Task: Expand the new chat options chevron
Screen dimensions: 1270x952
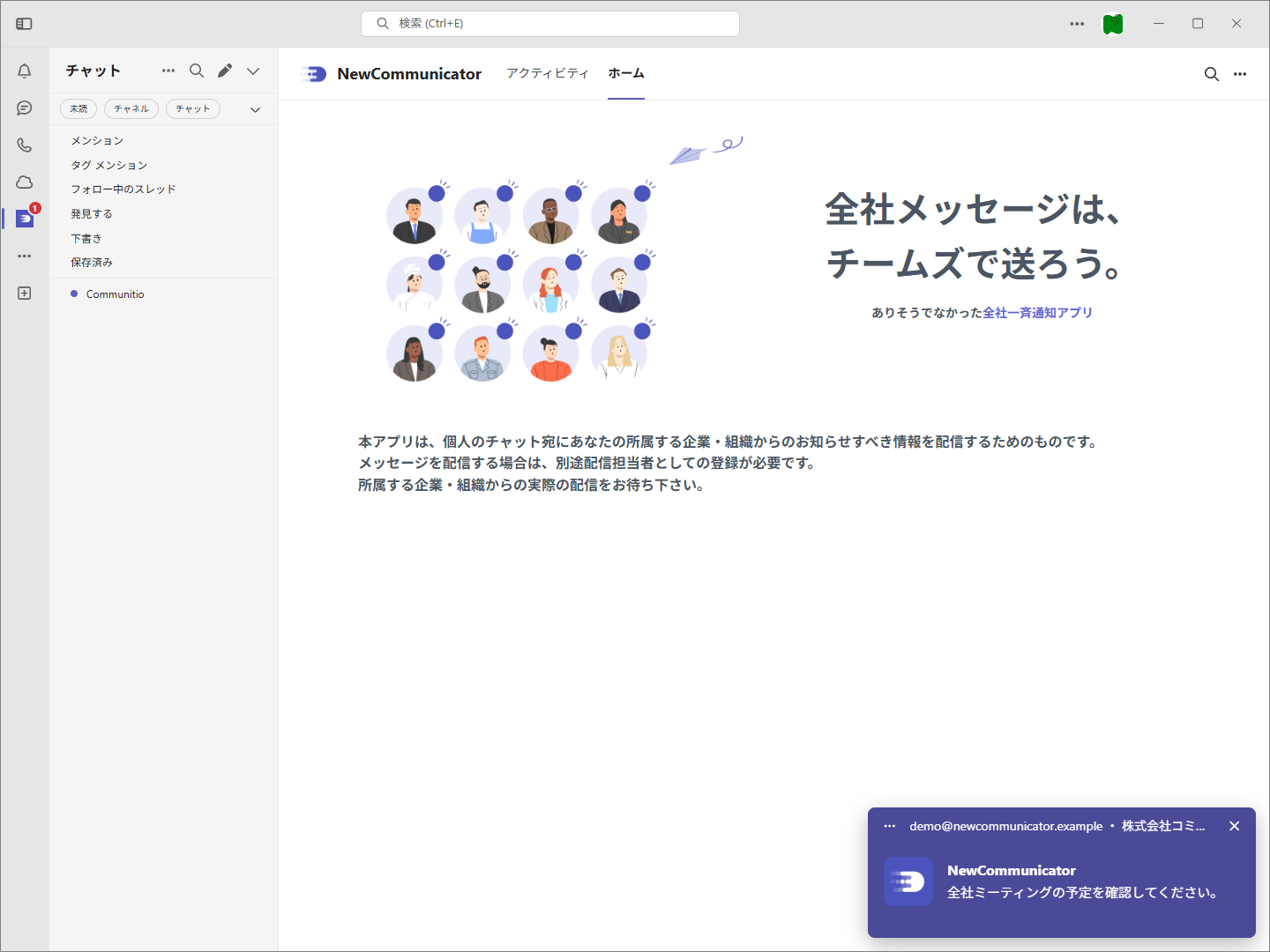Action: pyautogui.click(x=253, y=71)
